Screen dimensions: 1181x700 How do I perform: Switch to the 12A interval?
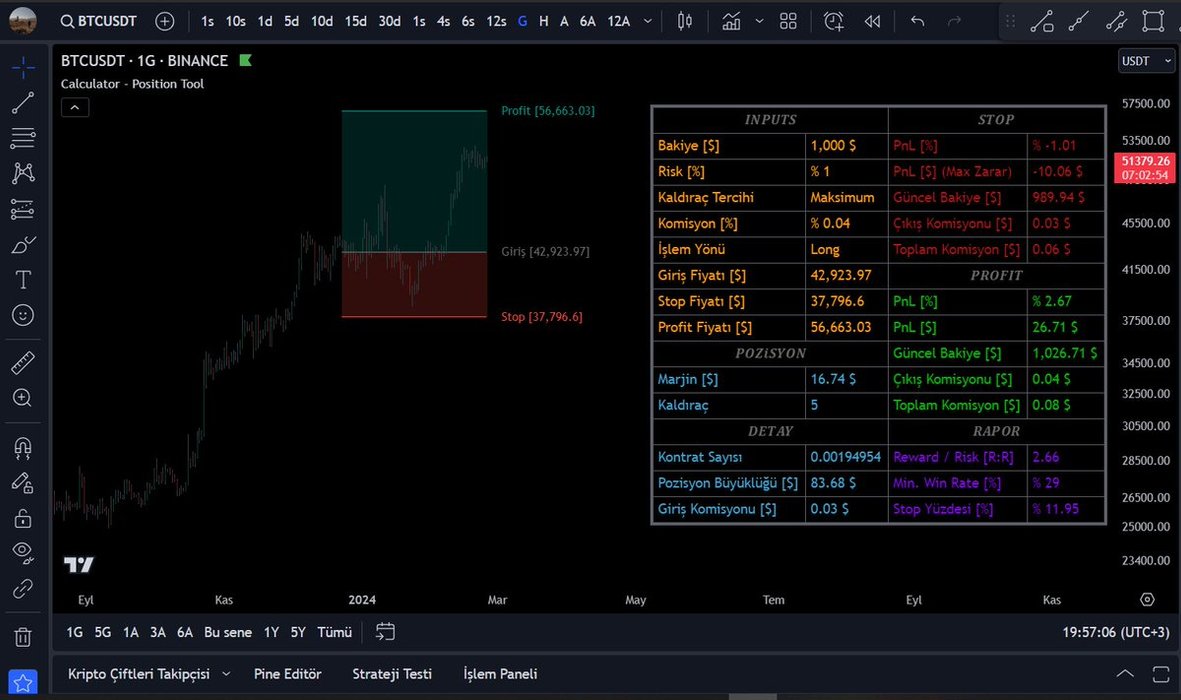(618, 21)
